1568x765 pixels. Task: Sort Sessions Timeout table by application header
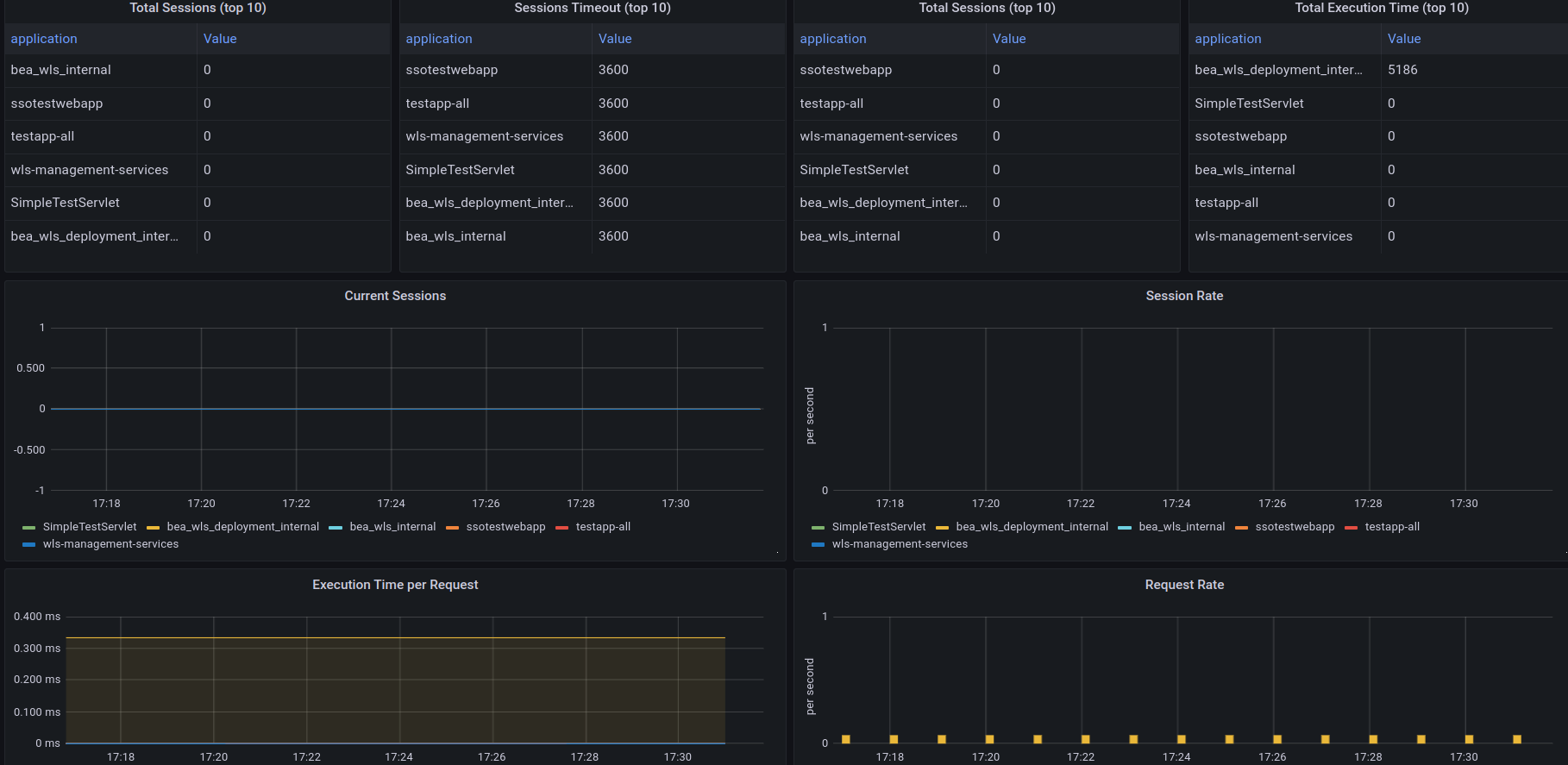pyautogui.click(x=439, y=39)
